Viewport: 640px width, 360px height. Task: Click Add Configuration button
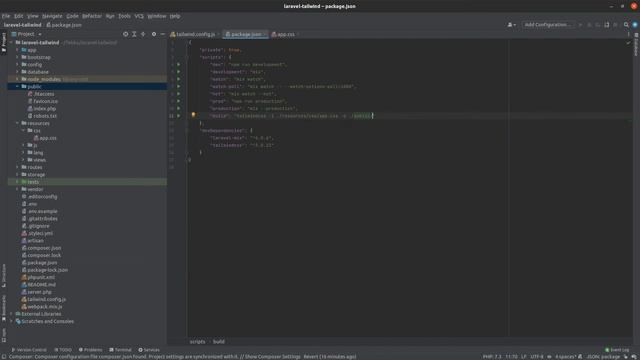548,25
